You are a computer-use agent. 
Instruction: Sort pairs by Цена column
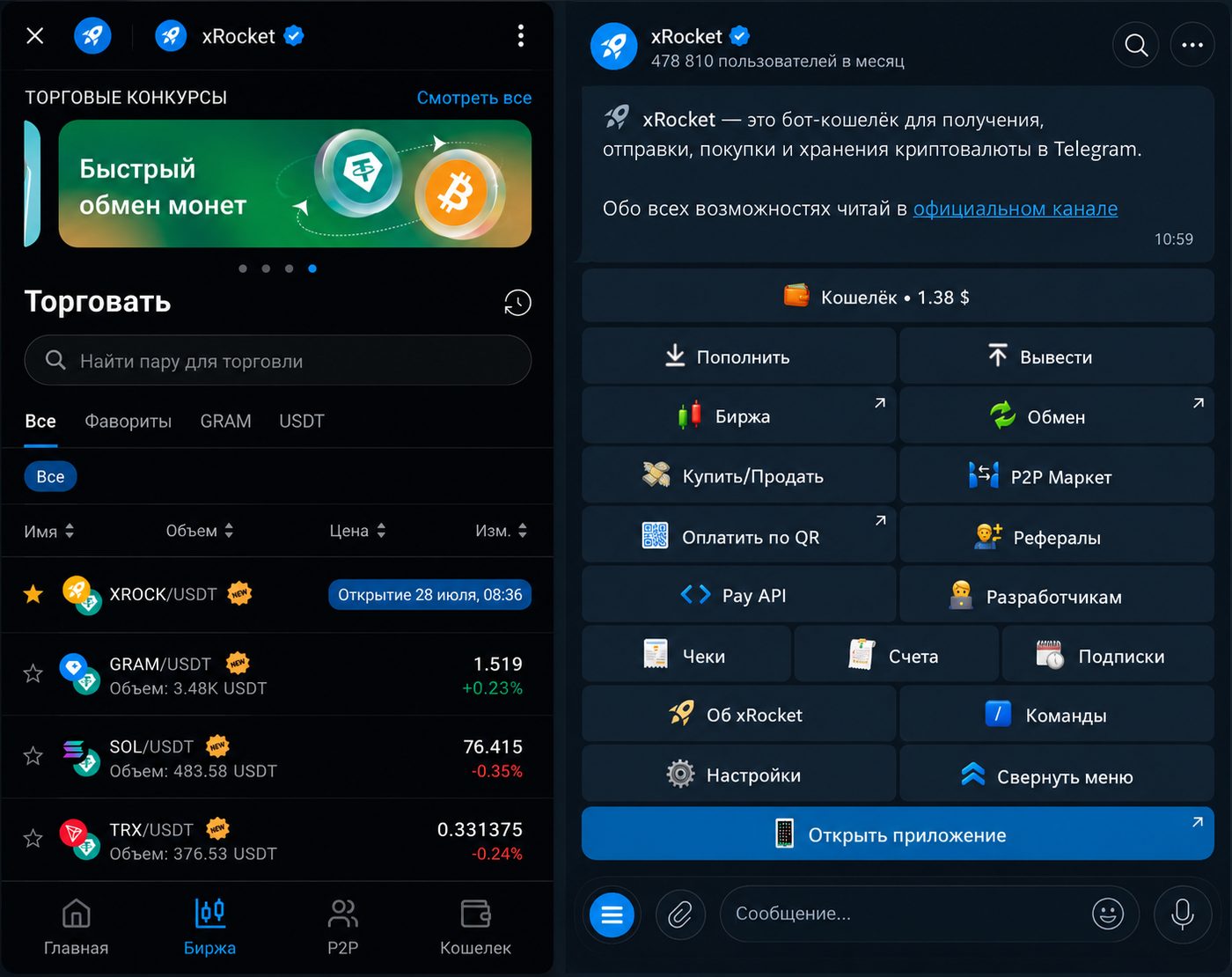coord(358,531)
